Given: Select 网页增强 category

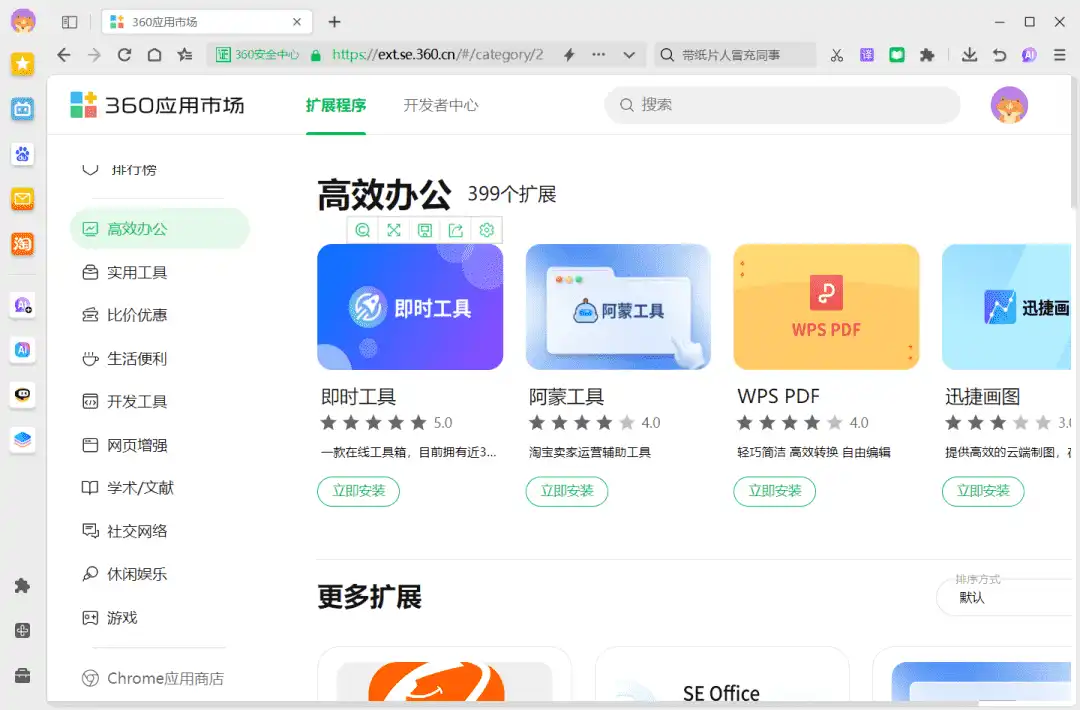Looking at the screenshot, I should coord(125,446).
